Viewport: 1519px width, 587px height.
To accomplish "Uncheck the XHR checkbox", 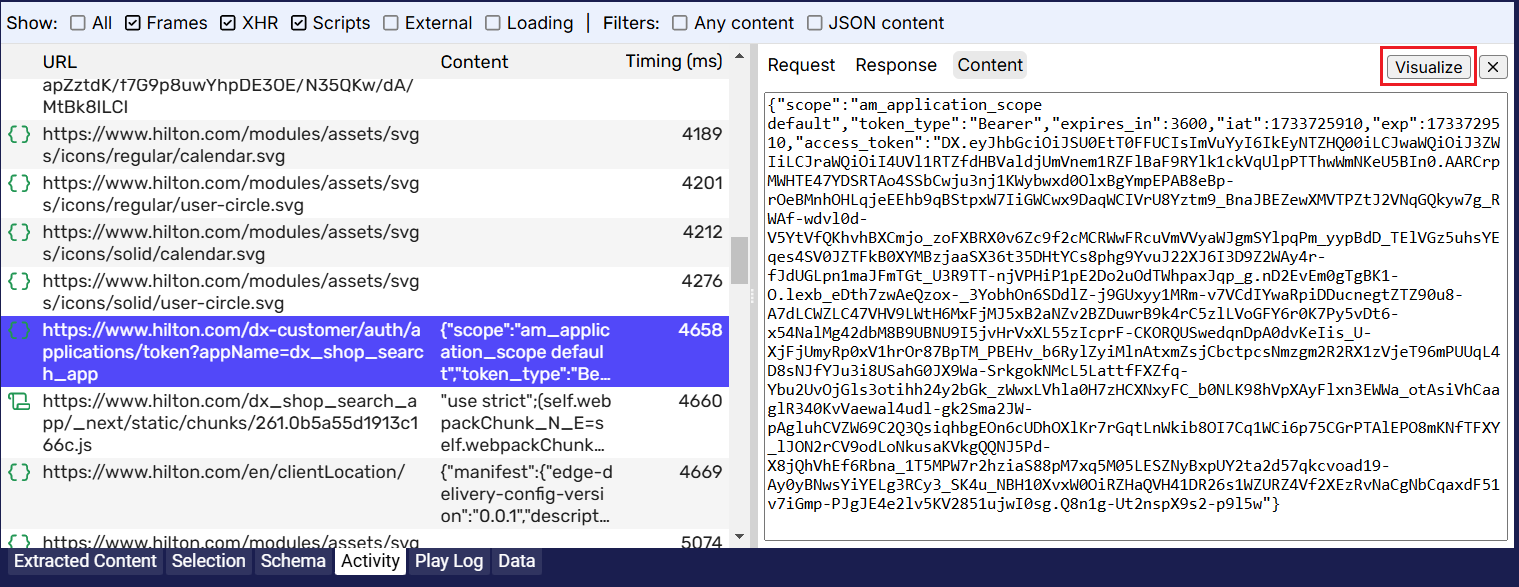I will [x=227, y=23].
